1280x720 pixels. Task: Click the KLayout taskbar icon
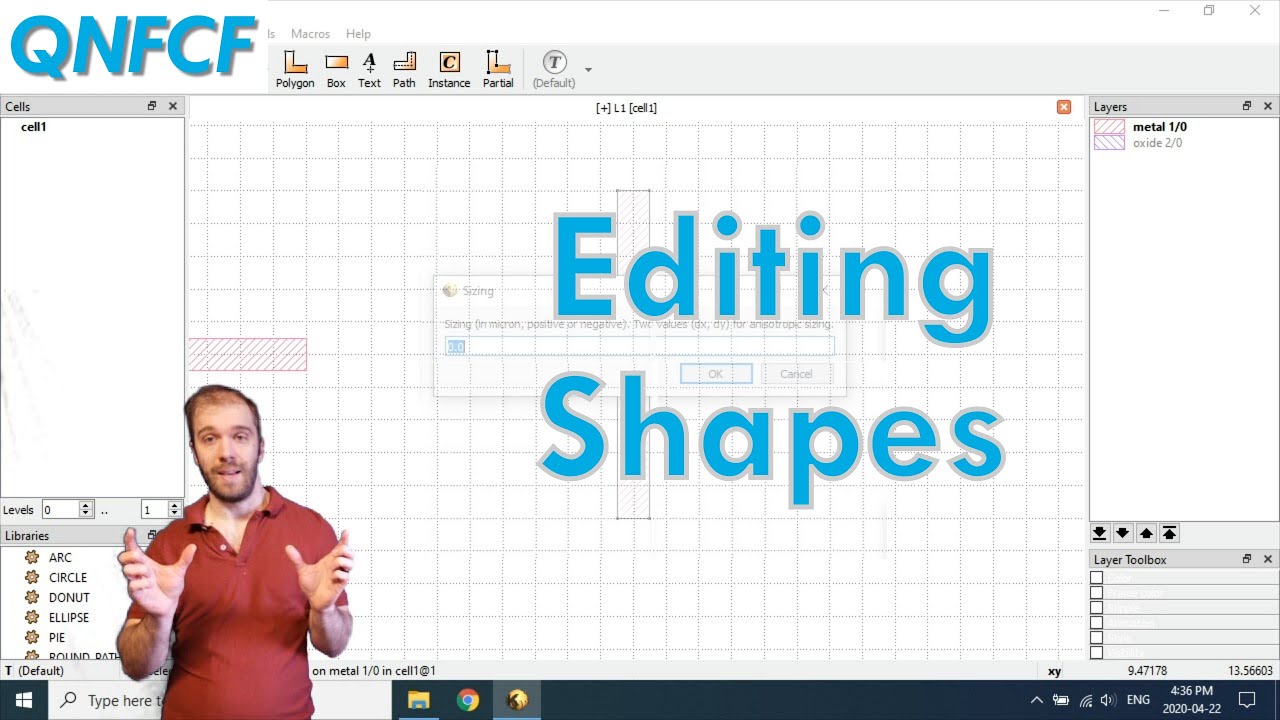pos(517,700)
